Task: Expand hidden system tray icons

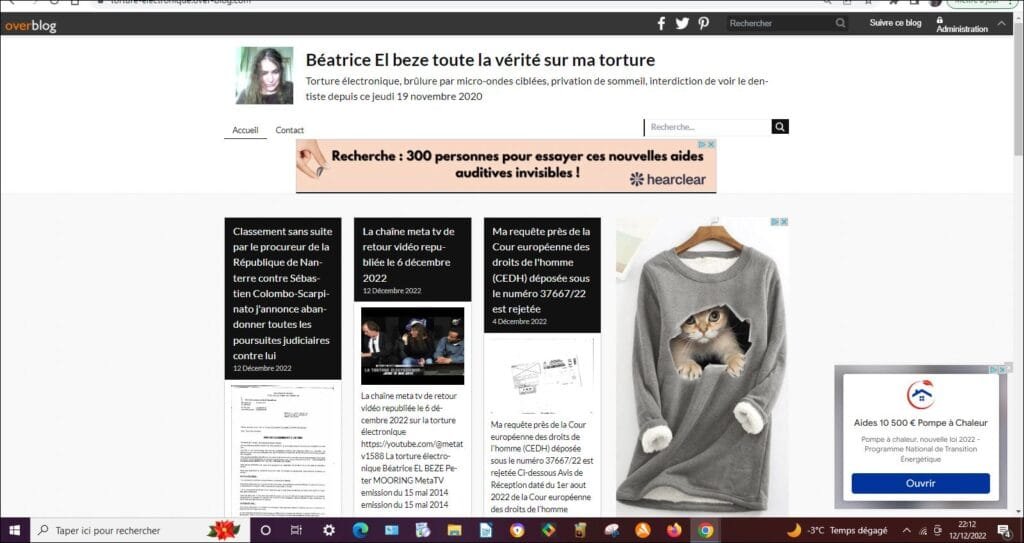Action: pos(906,530)
